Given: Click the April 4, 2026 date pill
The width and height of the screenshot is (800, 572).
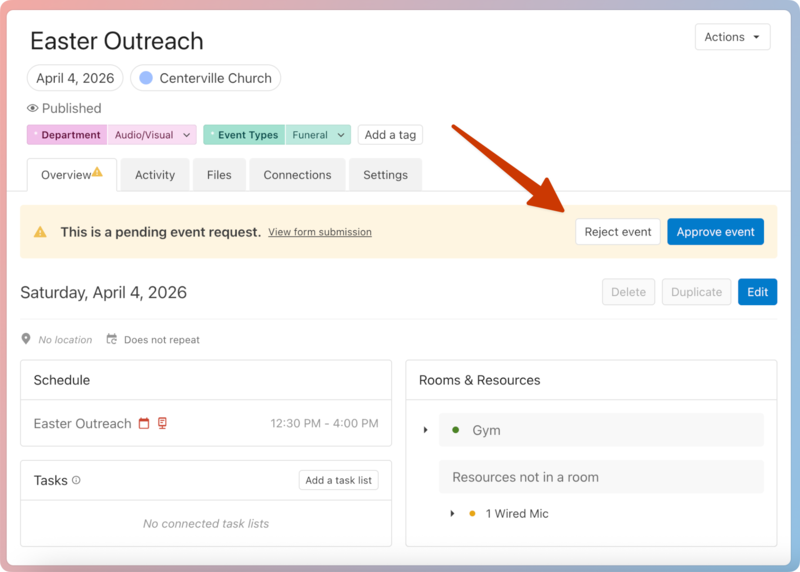Looking at the screenshot, I should click(x=75, y=78).
